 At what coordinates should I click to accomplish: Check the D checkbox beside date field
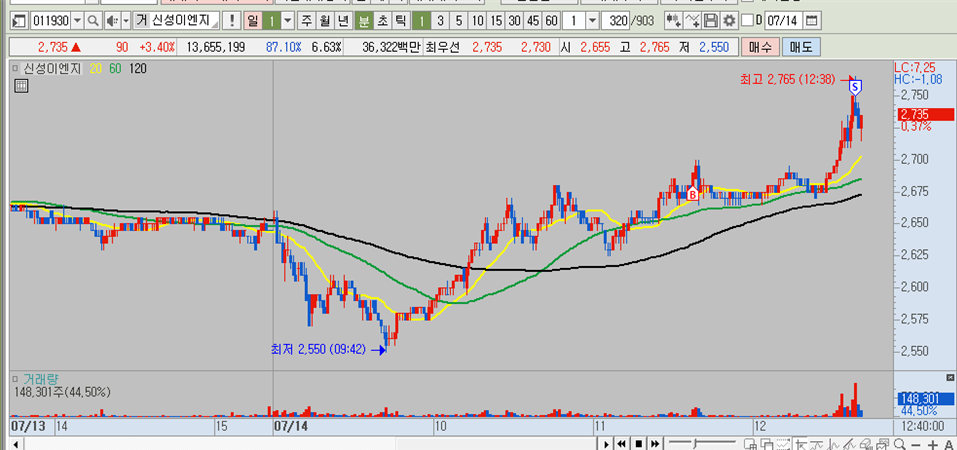pyautogui.click(x=748, y=21)
